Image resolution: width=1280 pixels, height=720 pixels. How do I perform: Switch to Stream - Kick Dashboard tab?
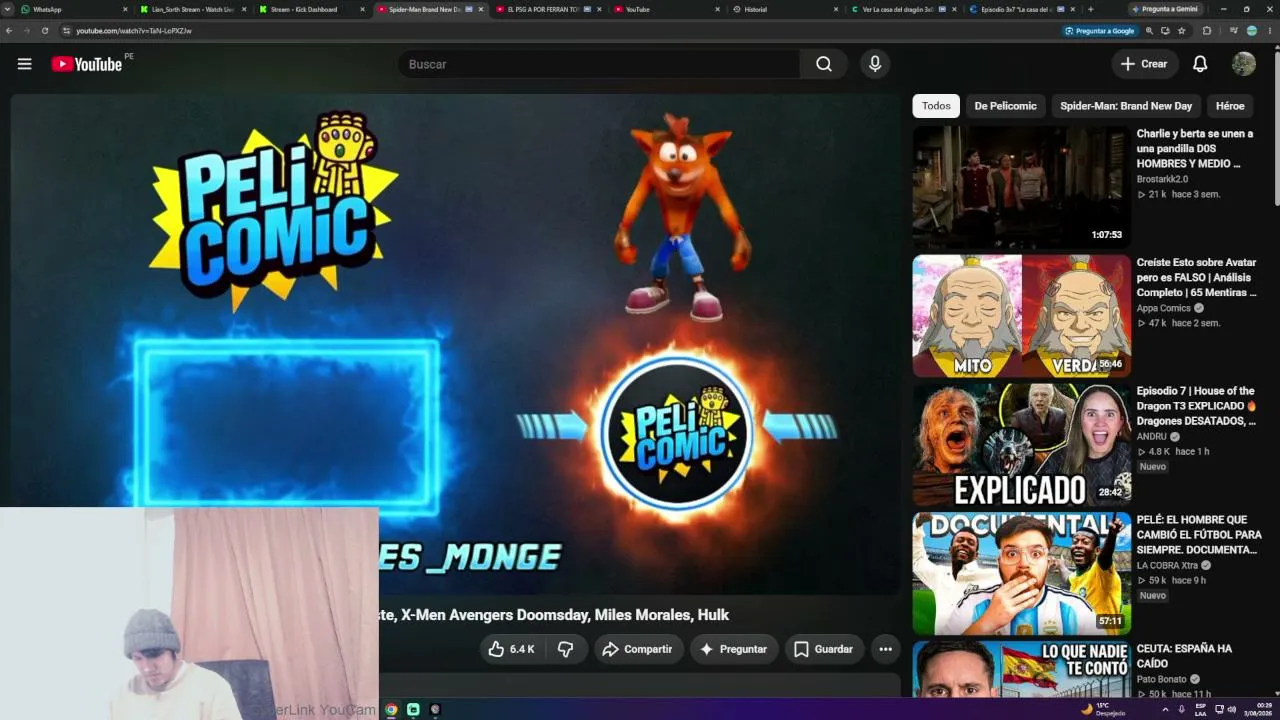[310, 9]
